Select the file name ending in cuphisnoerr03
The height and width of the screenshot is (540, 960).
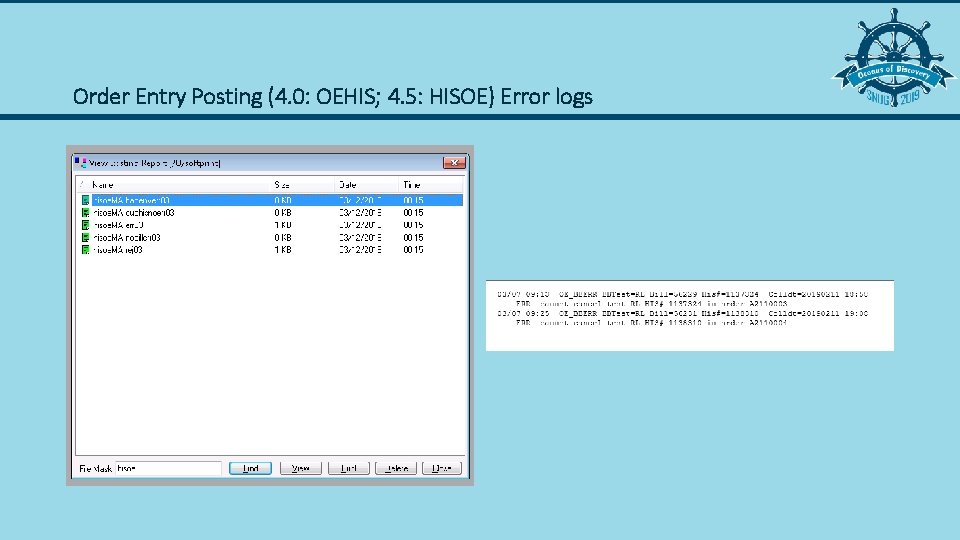pos(134,213)
